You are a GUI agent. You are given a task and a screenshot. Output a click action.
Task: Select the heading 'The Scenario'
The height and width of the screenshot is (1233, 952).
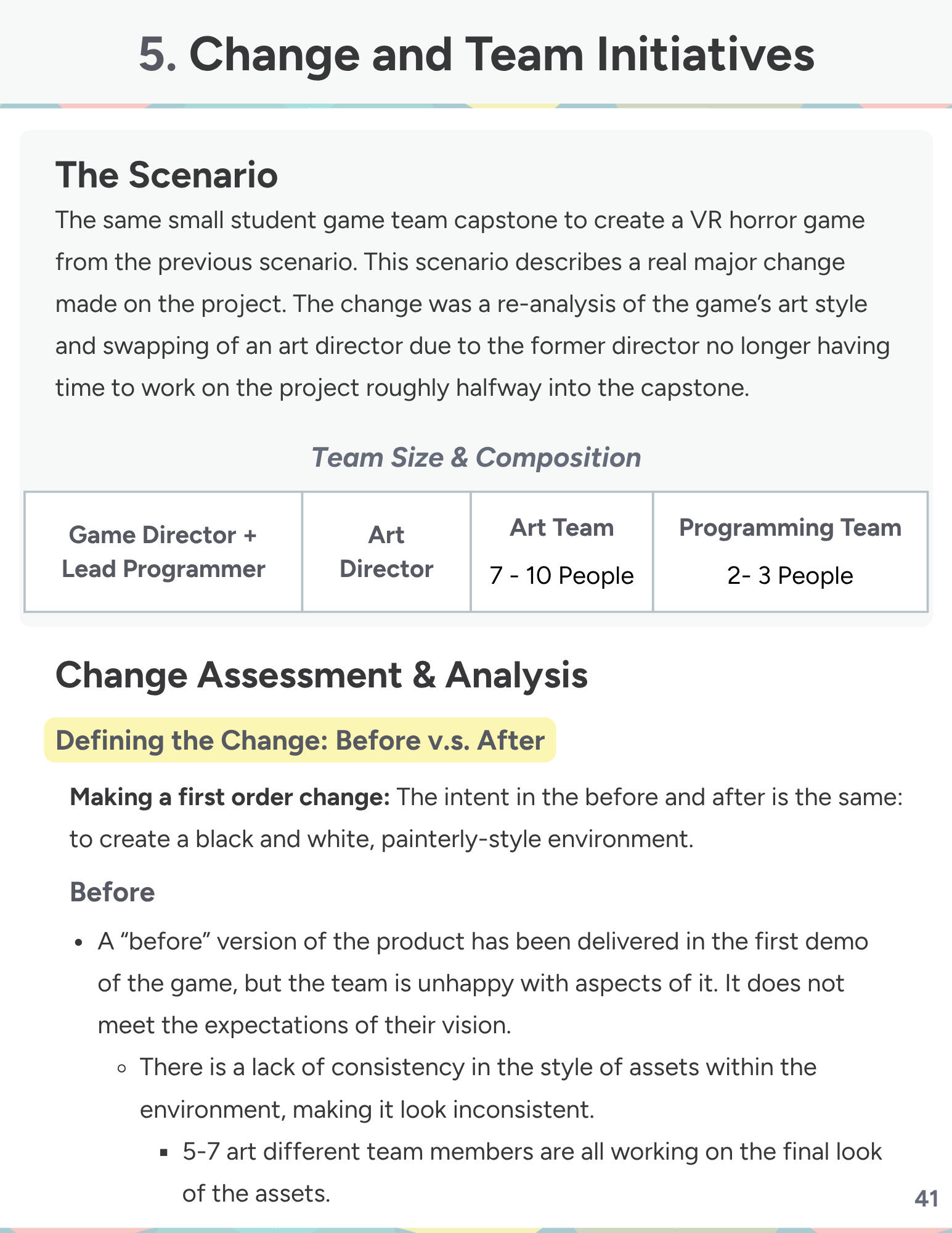(166, 174)
